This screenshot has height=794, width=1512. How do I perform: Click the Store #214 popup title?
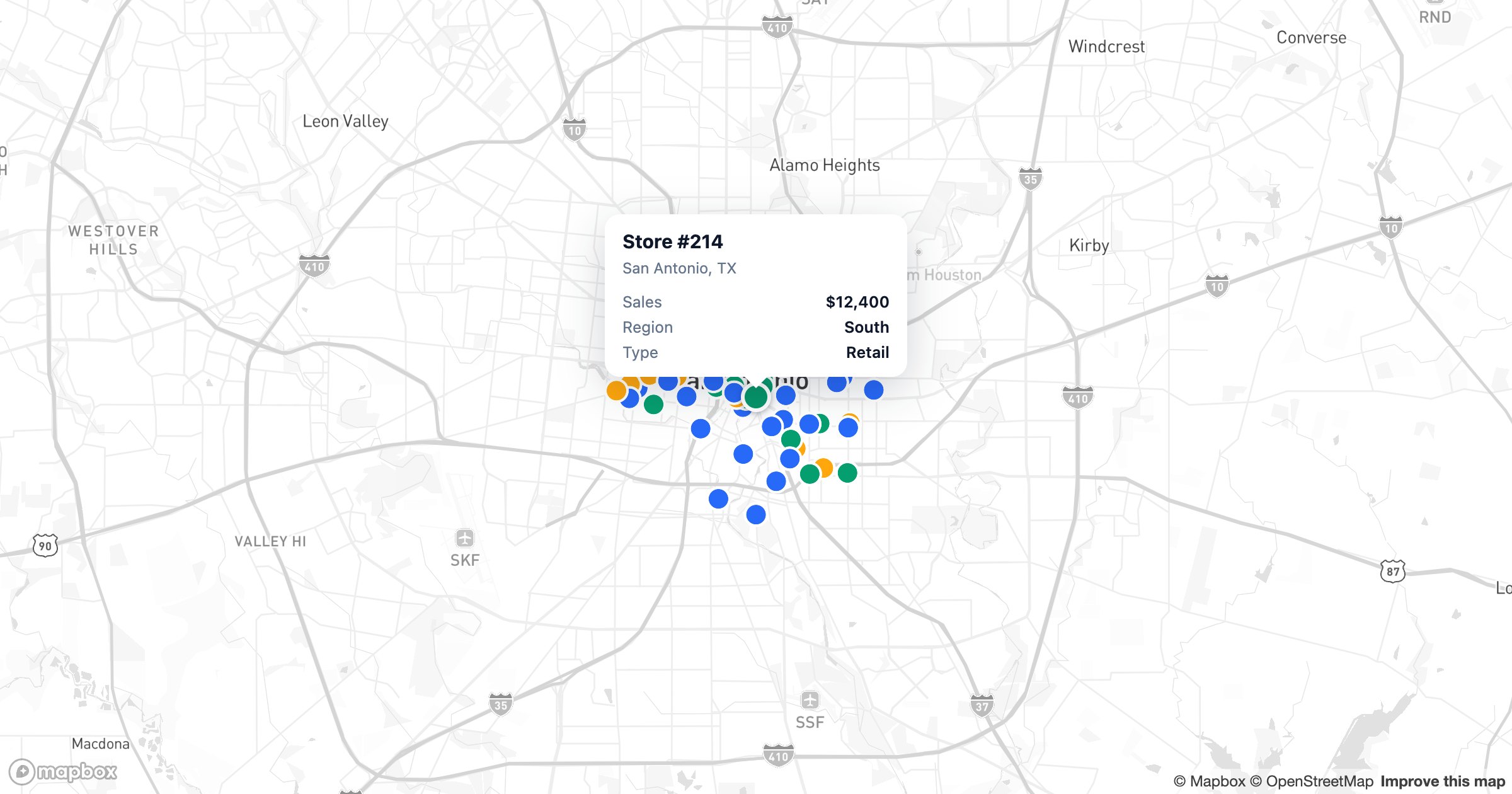coord(673,241)
